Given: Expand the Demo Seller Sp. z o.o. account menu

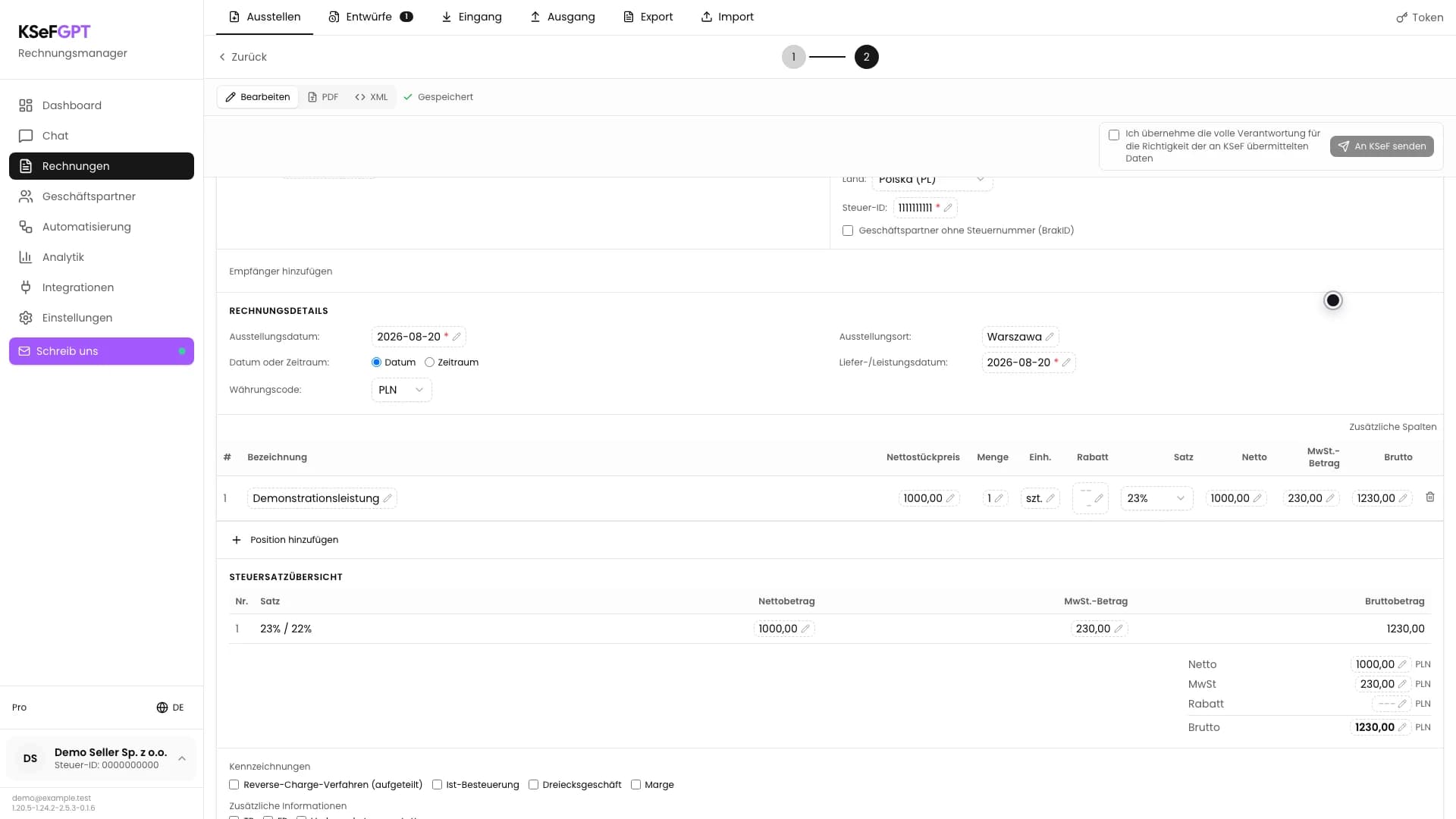Looking at the screenshot, I should 102,758.
